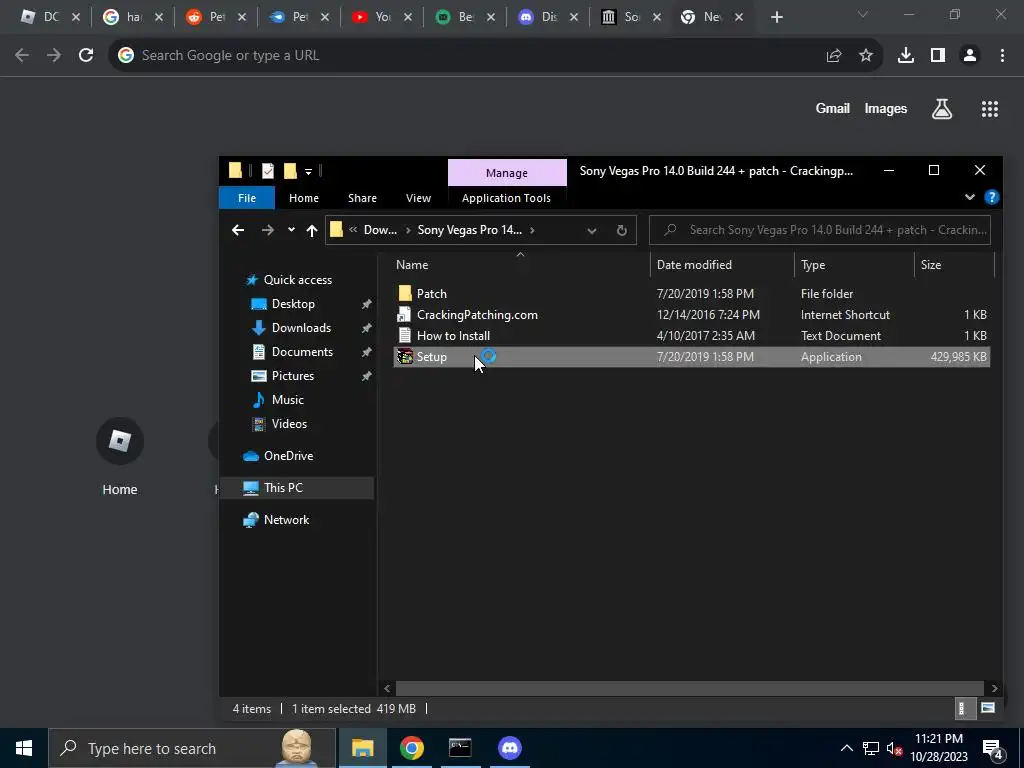The image size is (1024, 768).
Task: Share this page from the Chrome address bar
Action: click(x=834, y=56)
